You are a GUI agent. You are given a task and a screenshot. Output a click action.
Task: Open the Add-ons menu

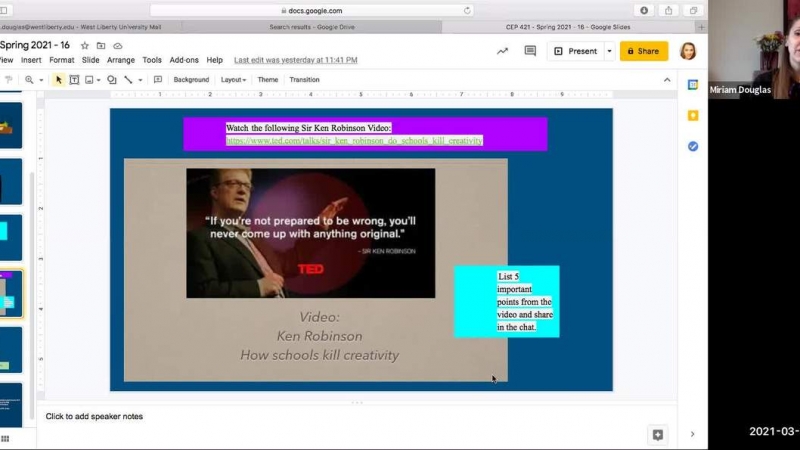click(x=184, y=60)
